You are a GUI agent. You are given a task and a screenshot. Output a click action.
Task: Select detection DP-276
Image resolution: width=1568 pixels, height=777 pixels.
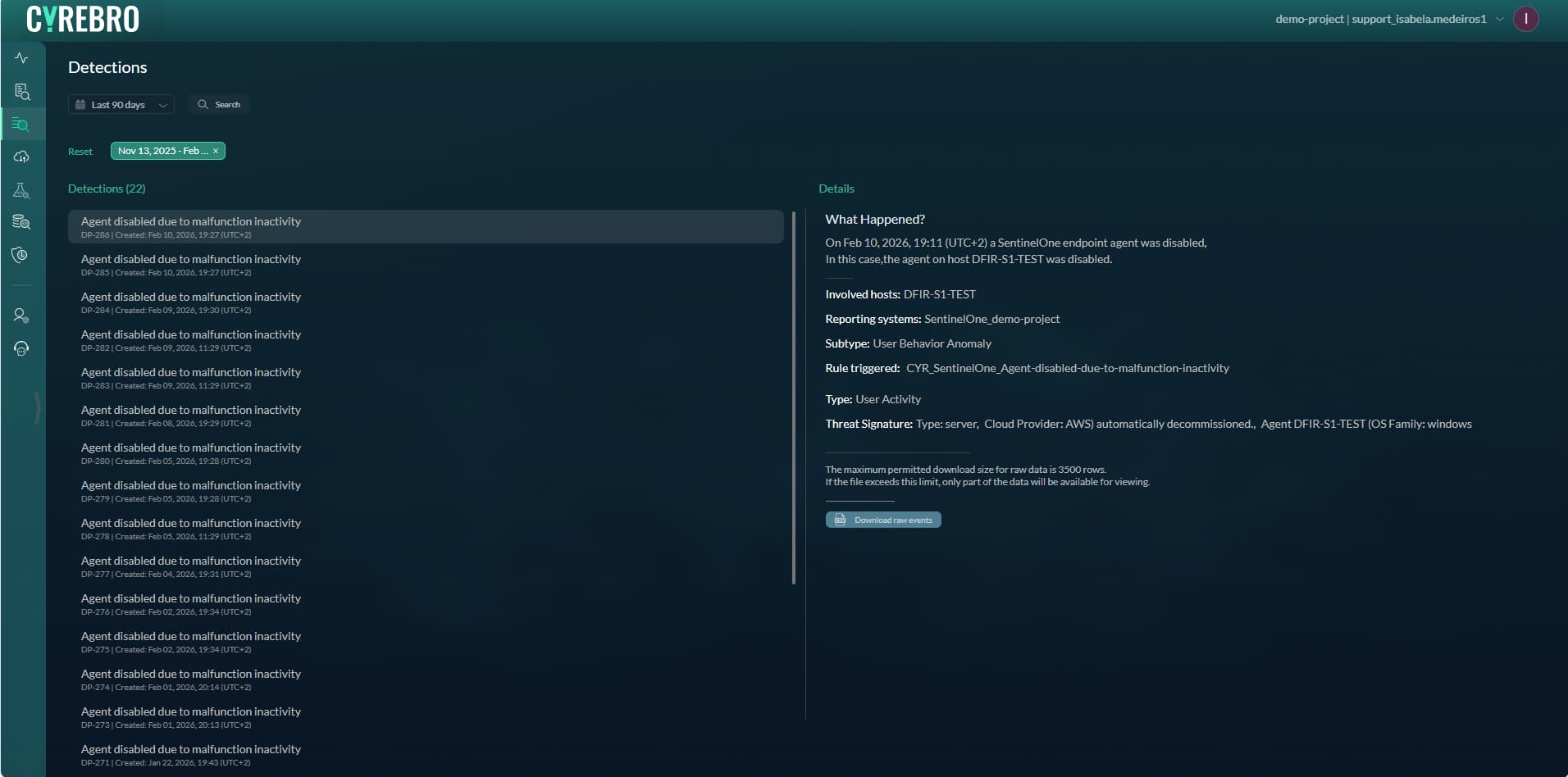(x=426, y=604)
